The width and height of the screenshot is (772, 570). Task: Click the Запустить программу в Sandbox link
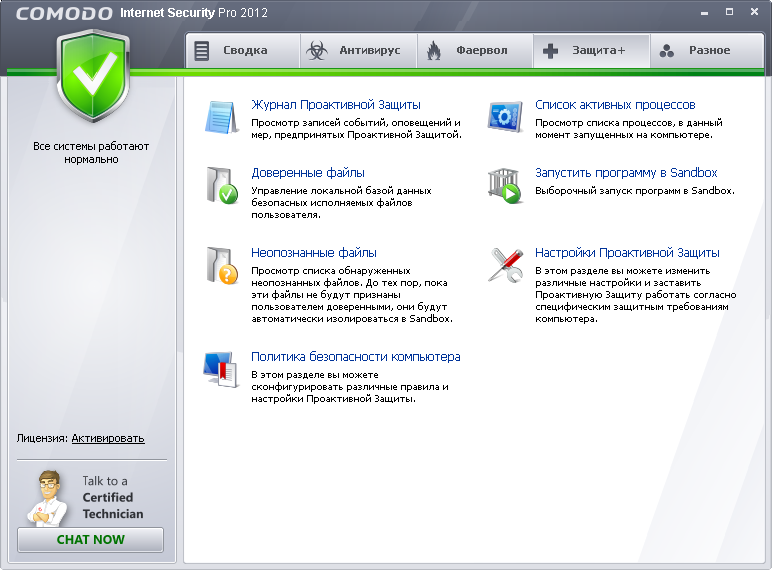pyautogui.click(x=626, y=173)
